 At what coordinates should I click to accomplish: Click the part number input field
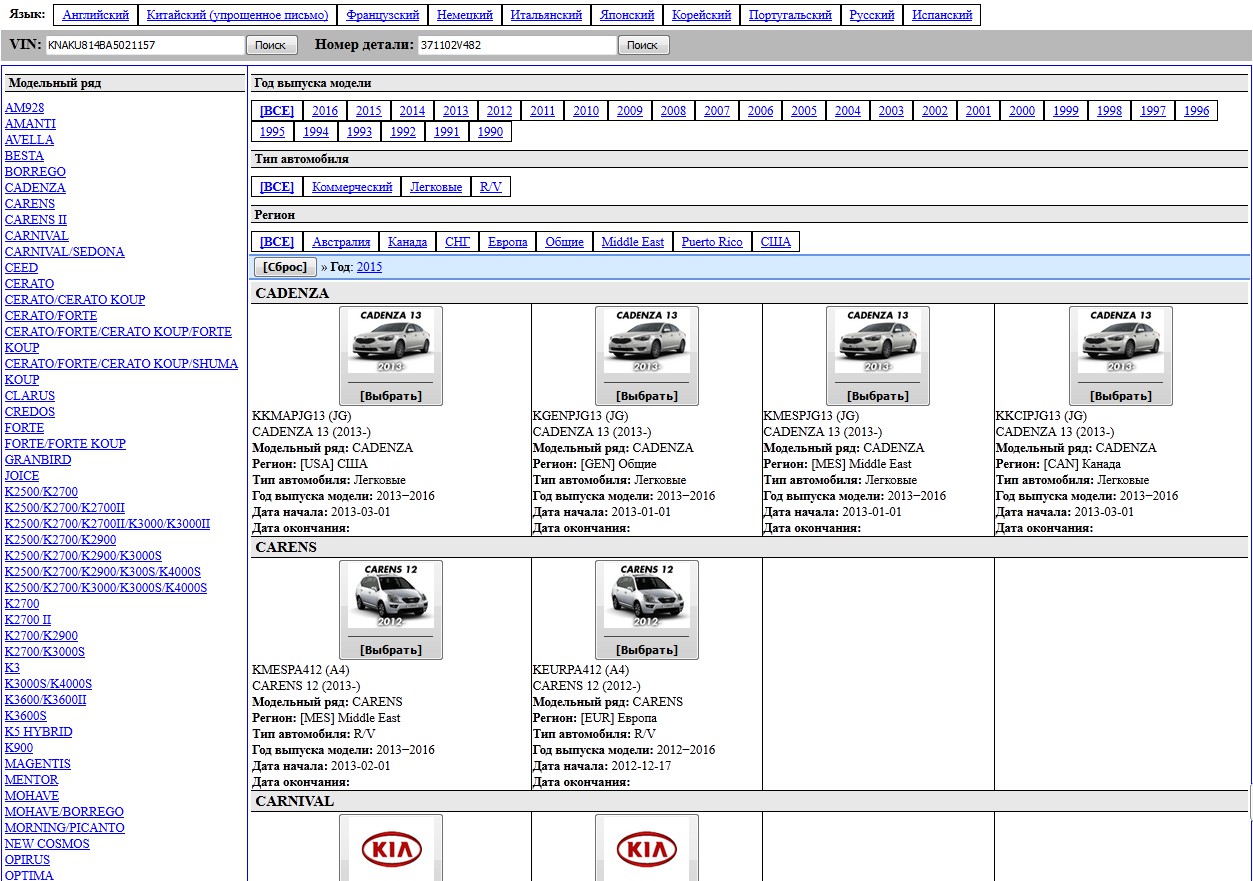click(x=517, y=45)
